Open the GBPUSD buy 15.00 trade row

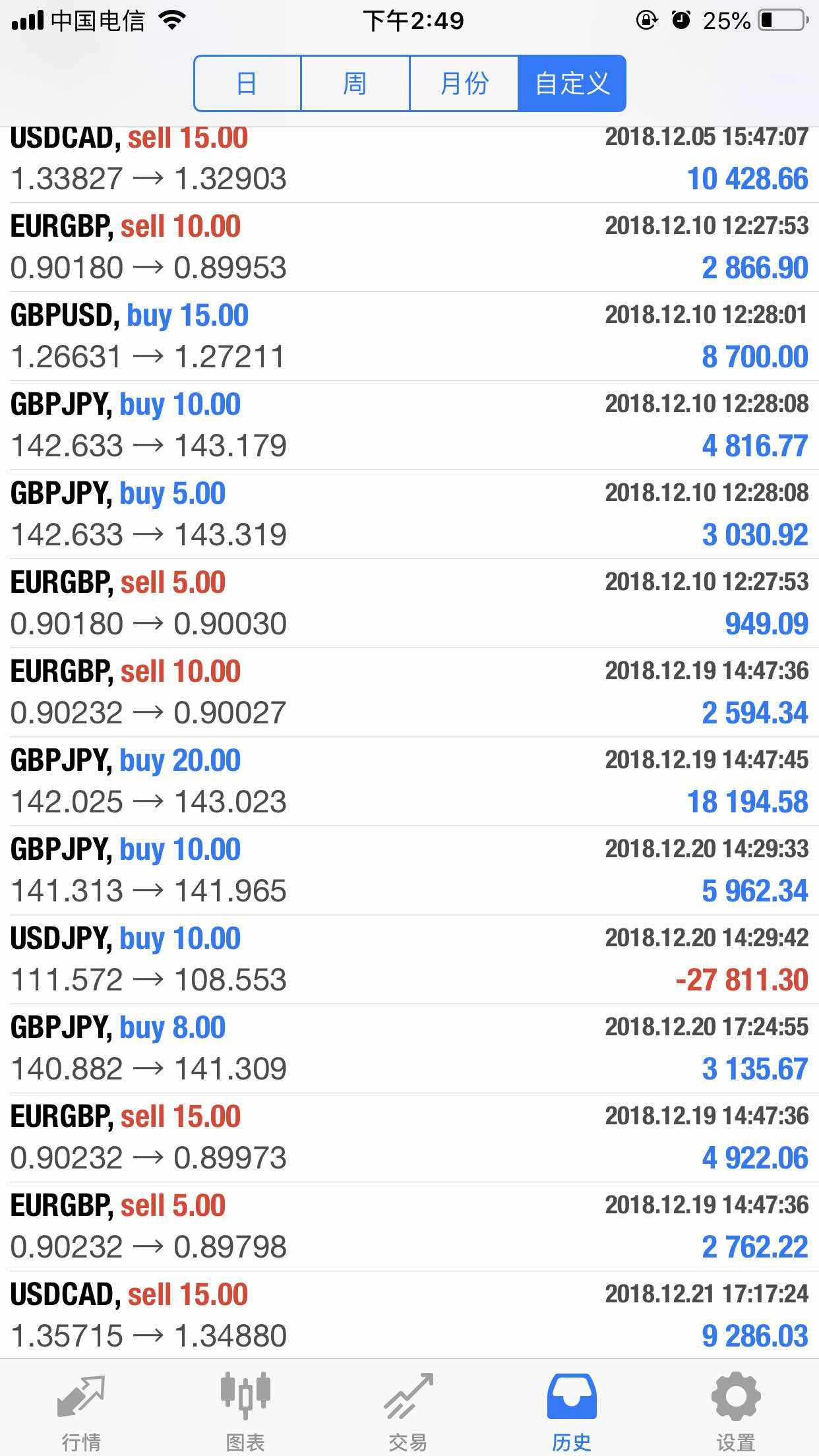[x=409, y=336]
